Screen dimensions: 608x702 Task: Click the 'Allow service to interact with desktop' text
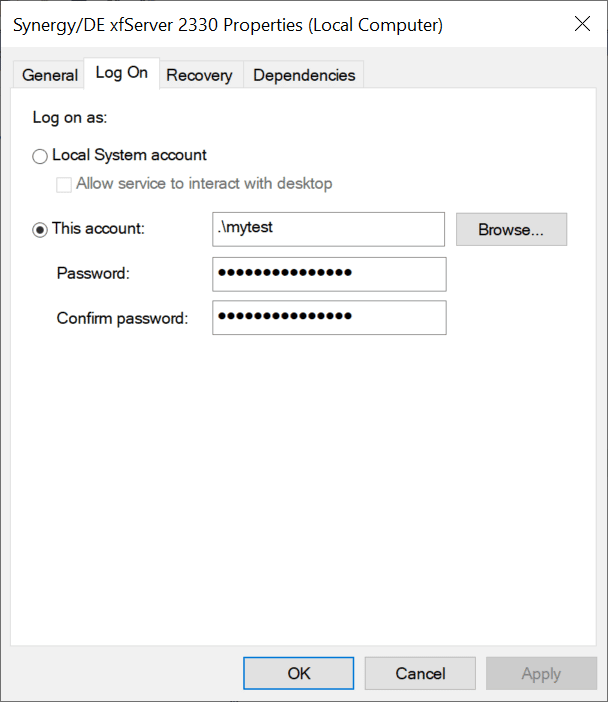click(x=204, y=184)
